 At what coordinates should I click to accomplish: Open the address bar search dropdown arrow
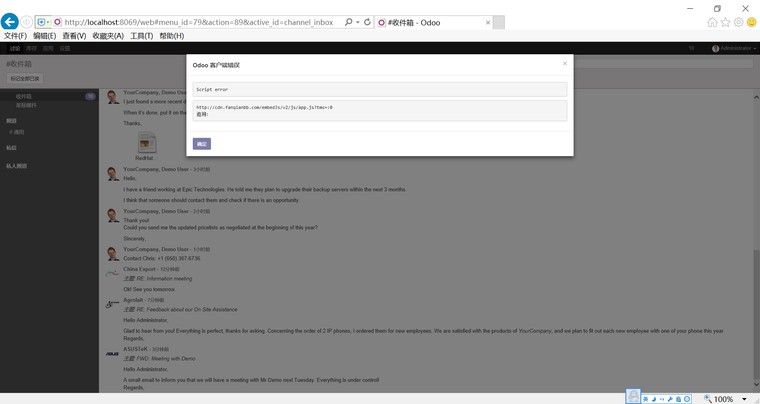coord(358,22)
